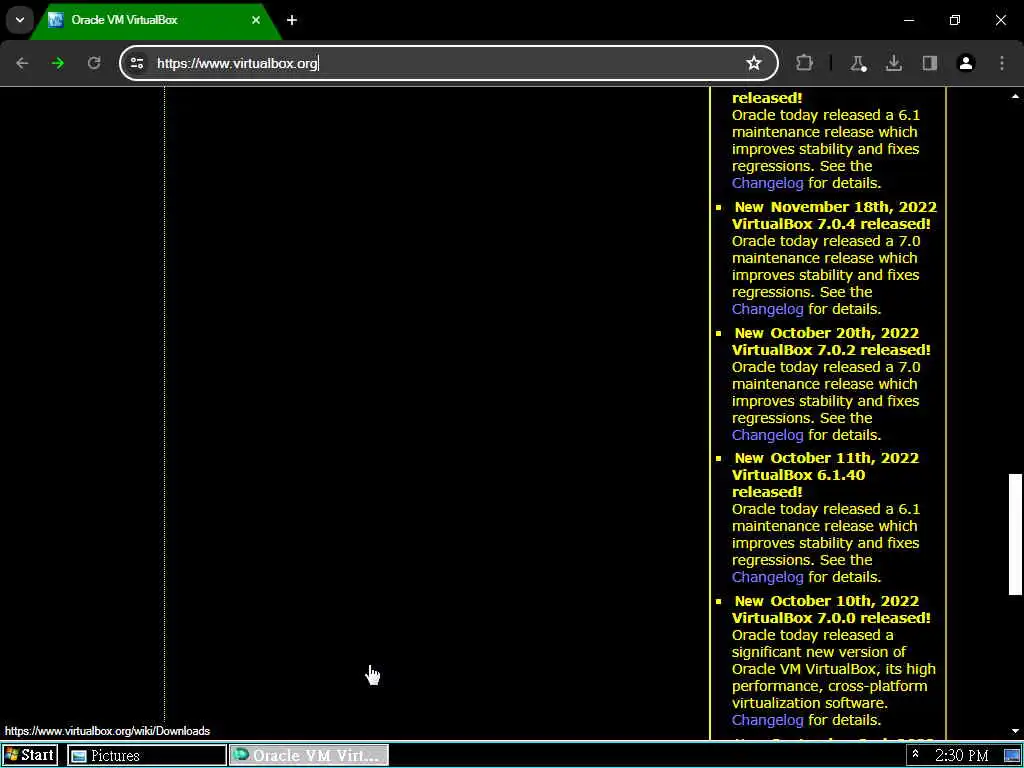Open the profile avatar icon
Viewport: 1024px width, 768px height.
[x=965, y=63]
